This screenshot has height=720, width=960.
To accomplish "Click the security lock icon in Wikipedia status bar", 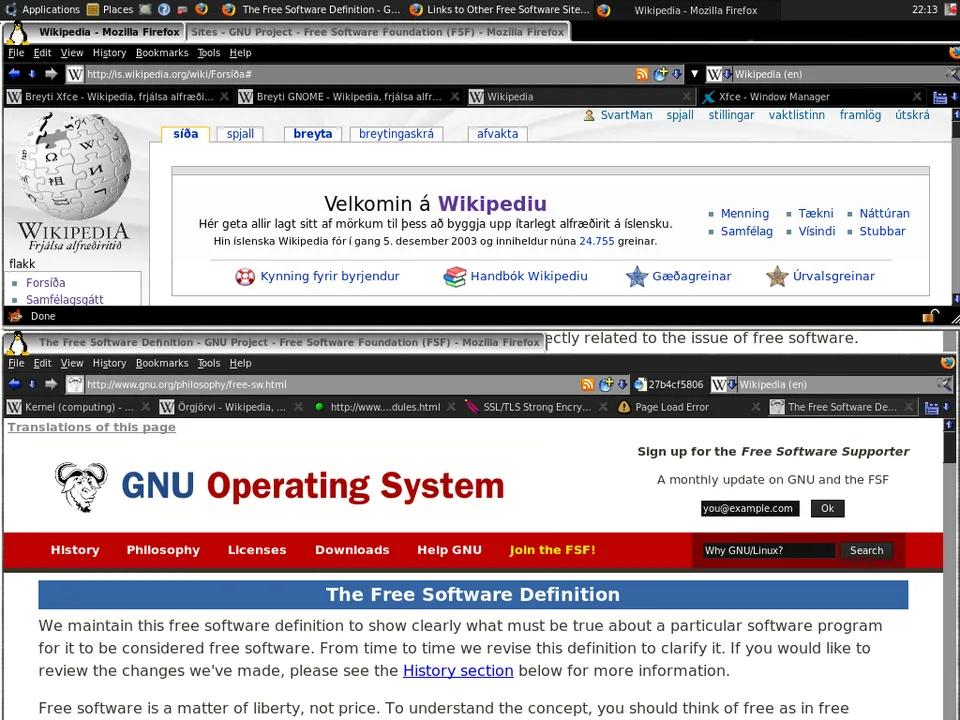I will (x=931, y=316).
